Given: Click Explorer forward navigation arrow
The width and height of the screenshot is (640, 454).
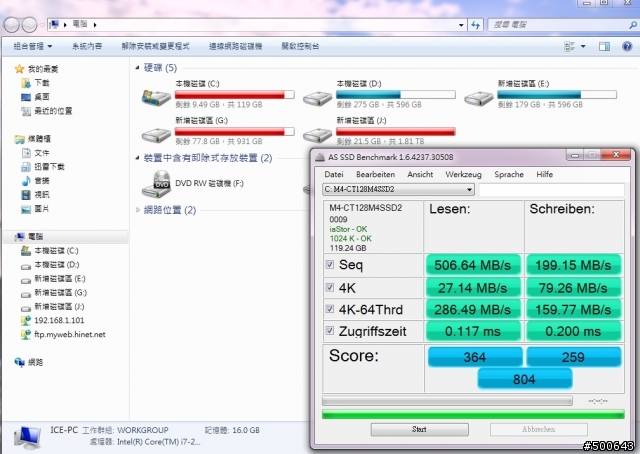Looking at the screenshot, I should (x=29, y=25).
